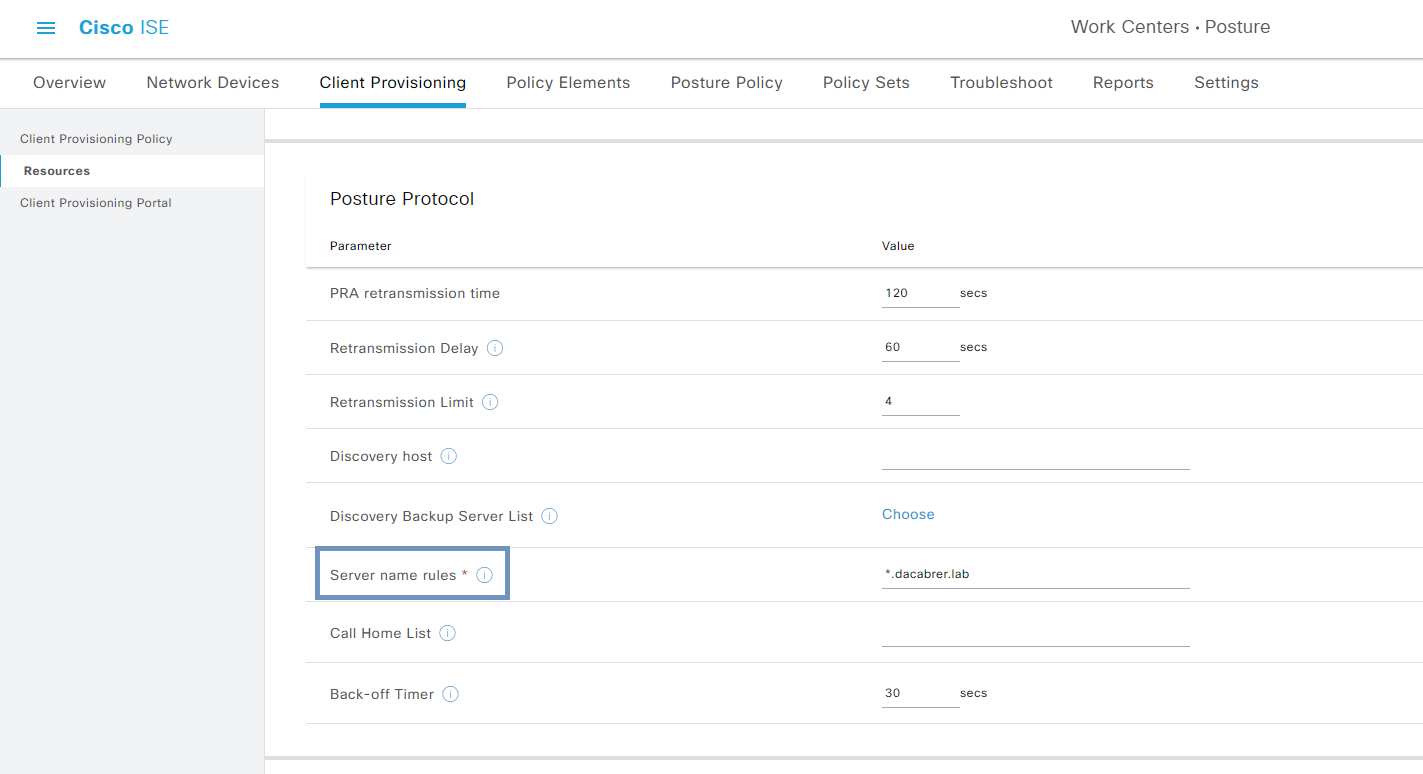The height and width of the screenshot is (774, 1423).
Task: Open the hamburger navigation menu
Action: (x=46, y=28)
